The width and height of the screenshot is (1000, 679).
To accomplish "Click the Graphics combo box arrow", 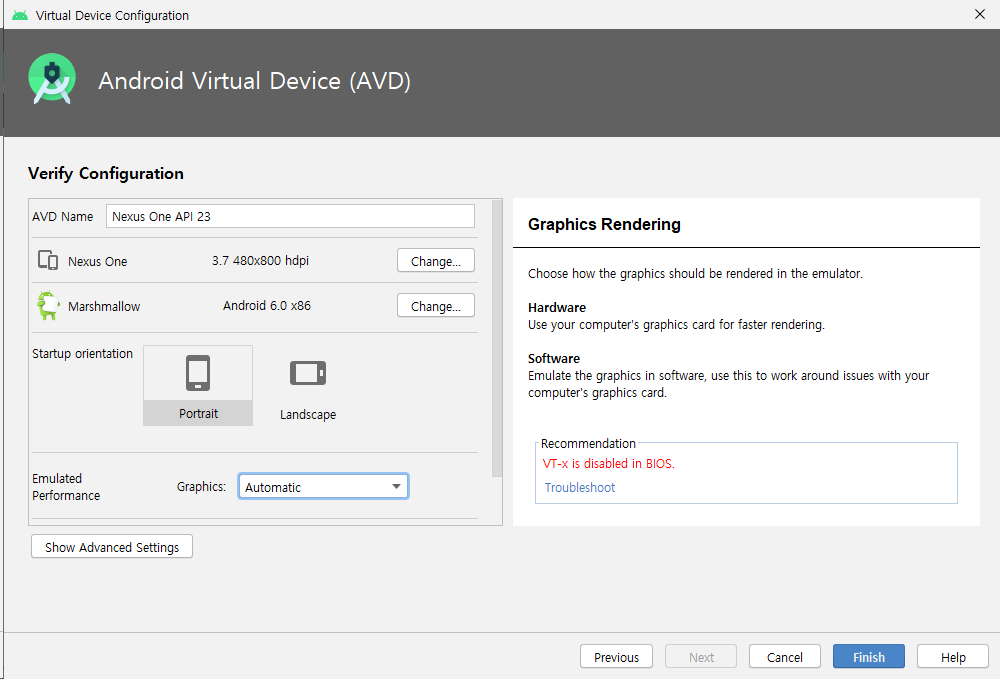I will click(x=396, y=487).
